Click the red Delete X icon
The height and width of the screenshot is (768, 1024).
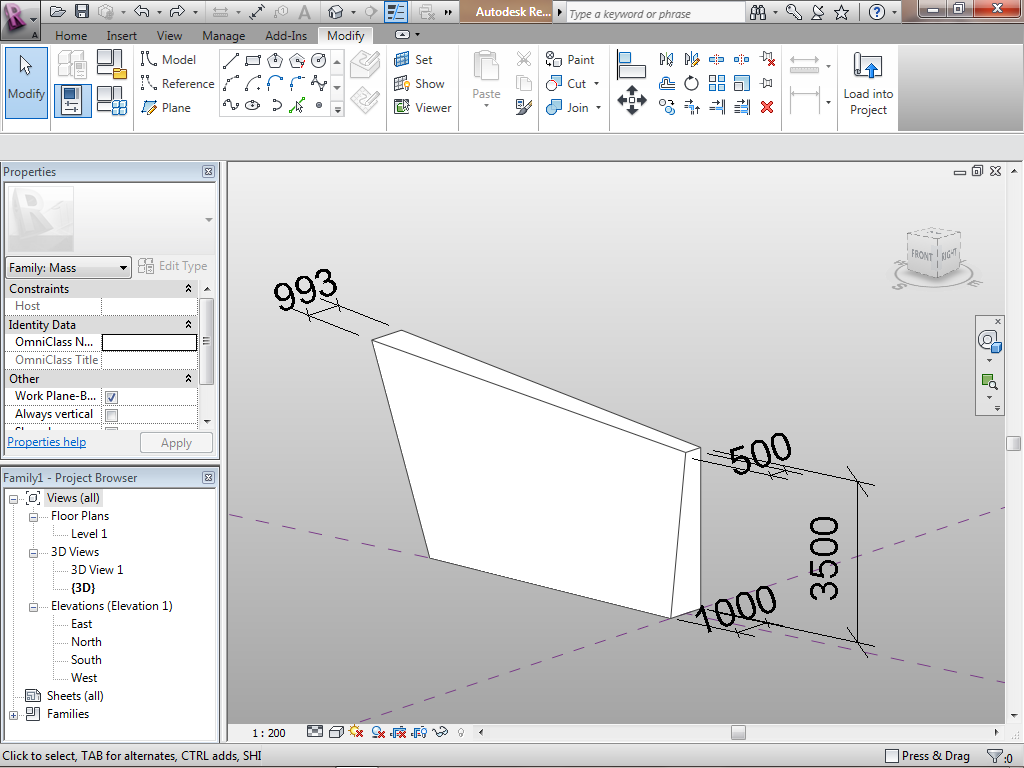[x=767, y=107]
